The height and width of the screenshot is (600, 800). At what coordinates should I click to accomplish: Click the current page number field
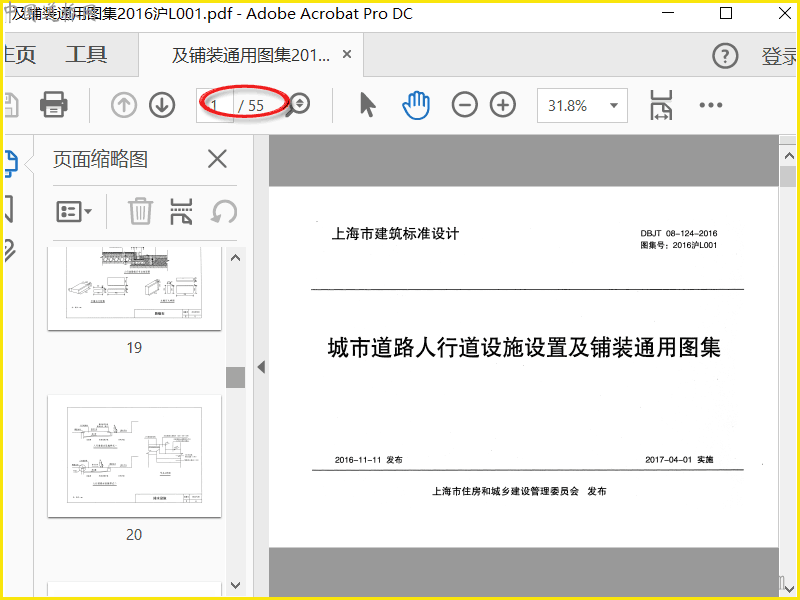coord(215,105)
